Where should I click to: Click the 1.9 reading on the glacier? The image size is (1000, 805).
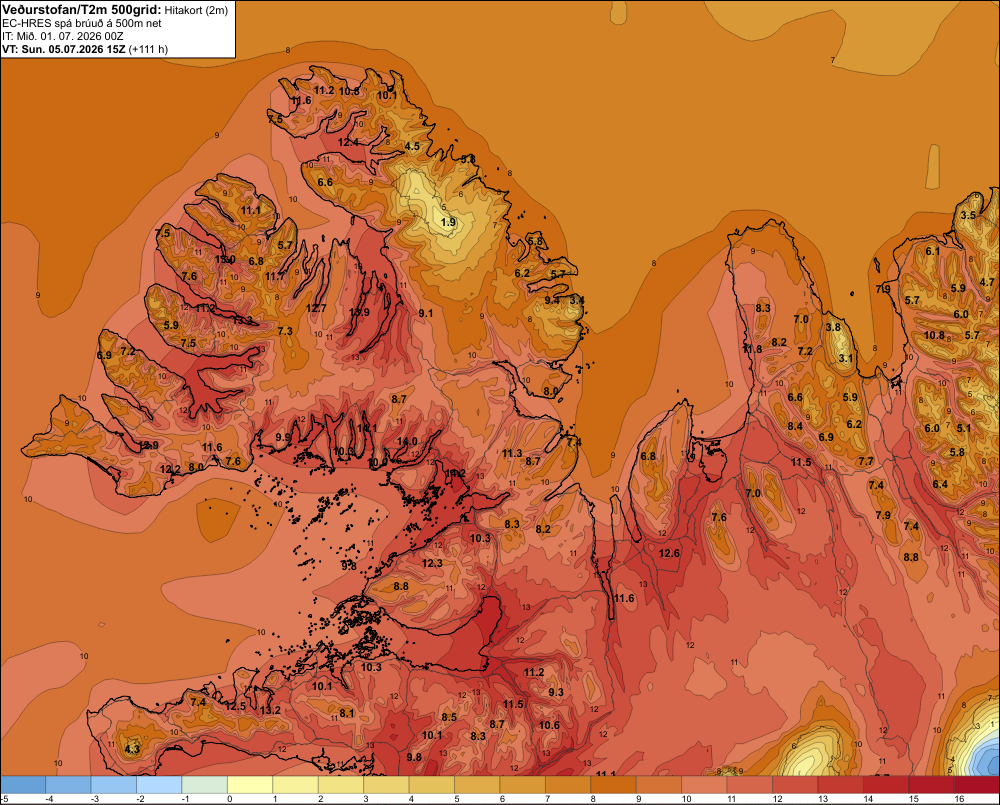(x=448, y=222)
